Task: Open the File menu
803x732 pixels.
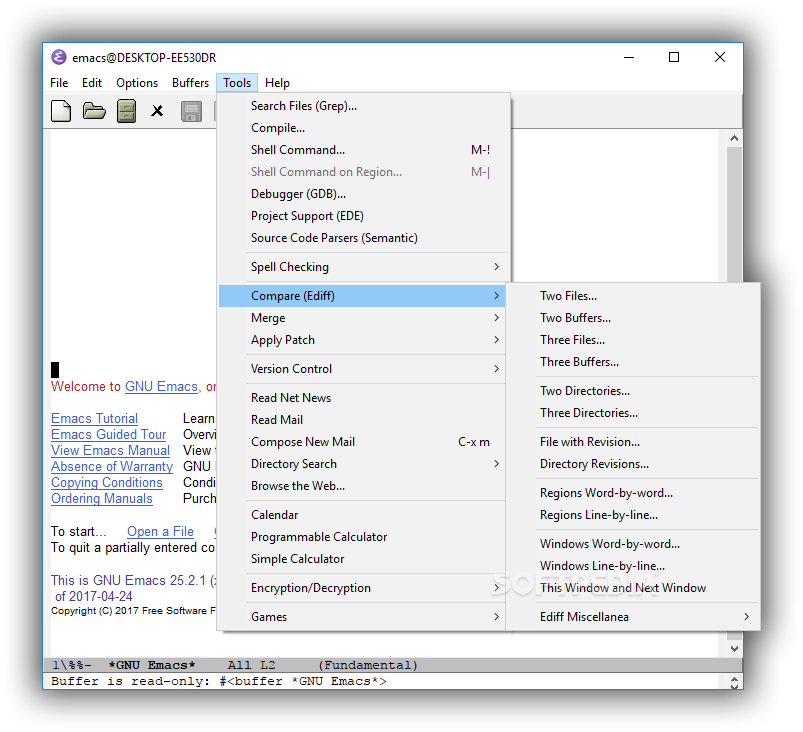Action: (x=59, y=83)
